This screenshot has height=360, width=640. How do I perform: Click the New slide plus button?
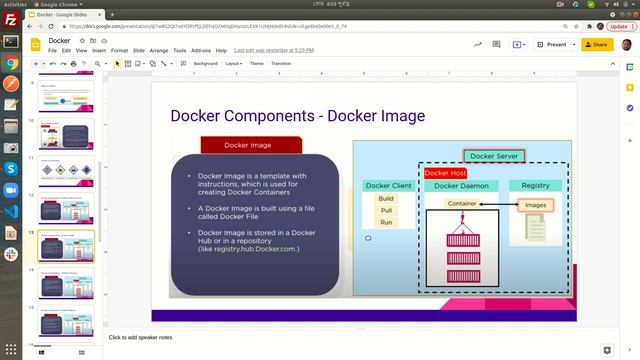36,64
